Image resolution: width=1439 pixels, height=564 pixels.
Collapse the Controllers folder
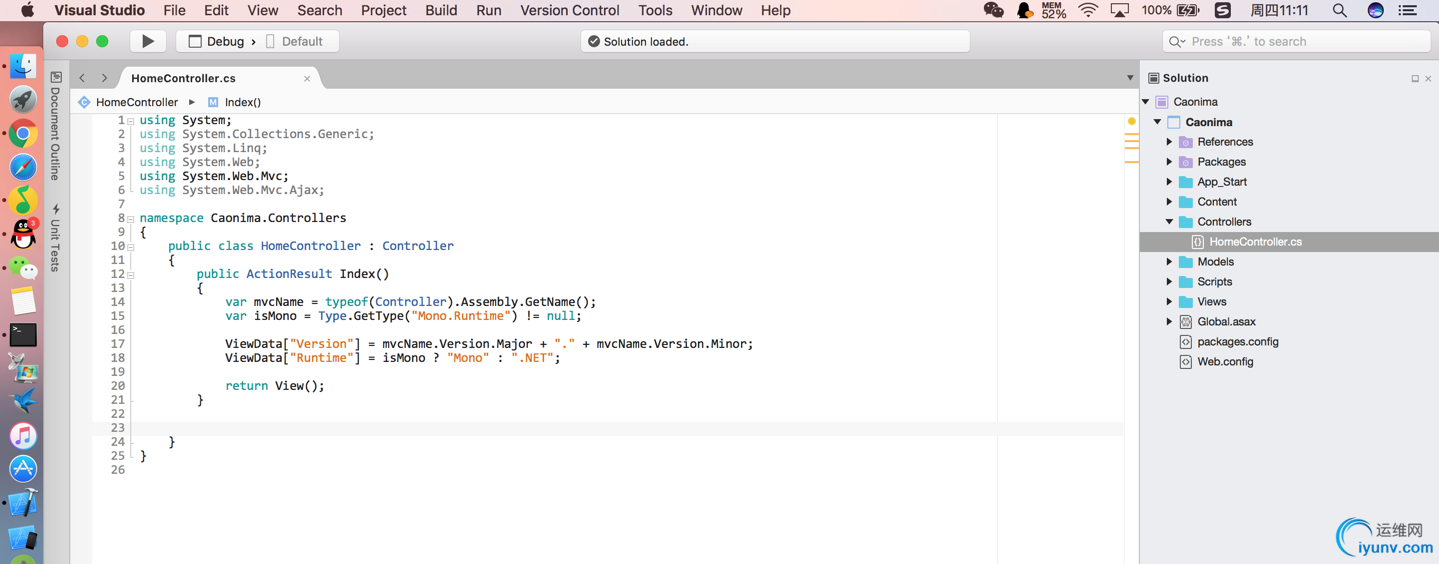pyautogui.click(x=1169, y=222)
